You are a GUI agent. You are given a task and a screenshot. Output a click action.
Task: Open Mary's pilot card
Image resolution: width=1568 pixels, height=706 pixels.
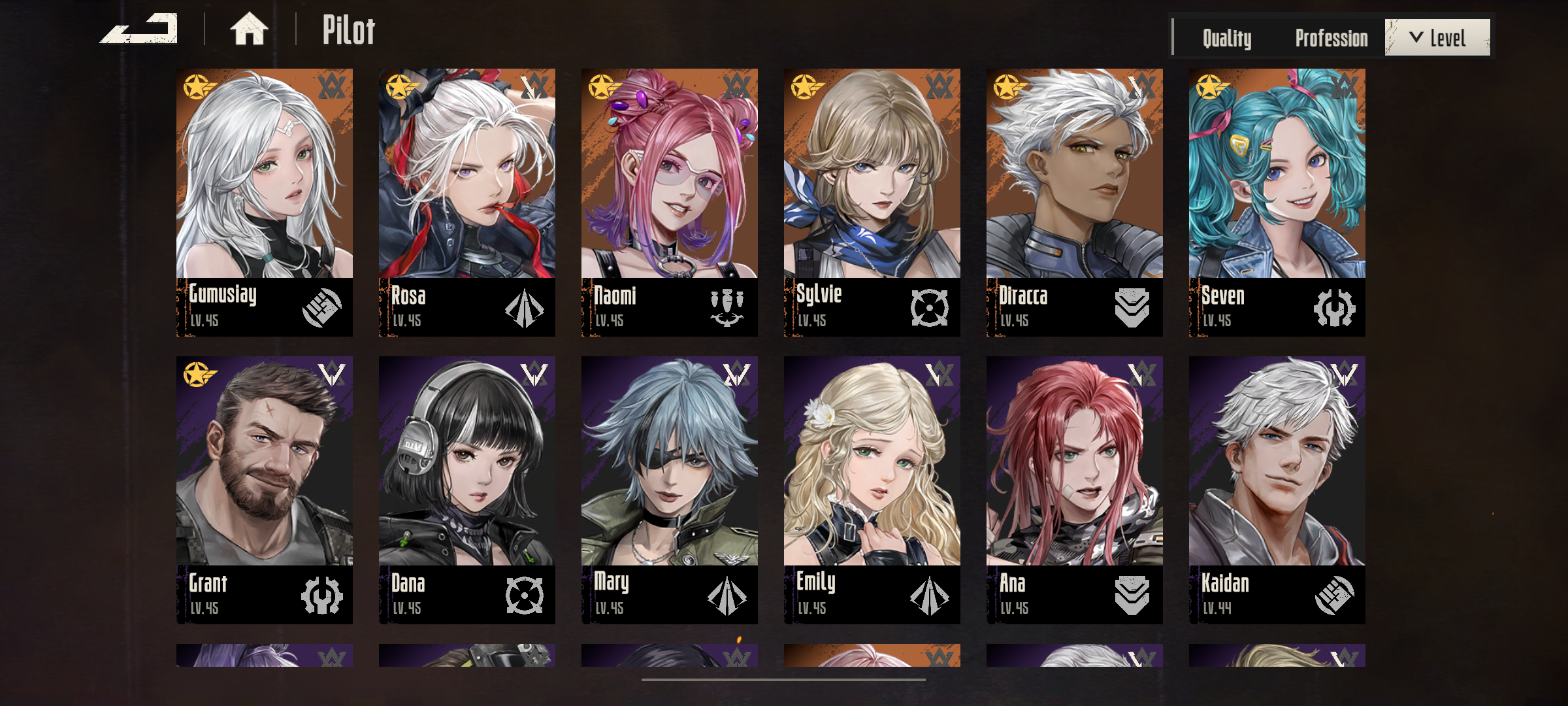(x=670, y=490)
